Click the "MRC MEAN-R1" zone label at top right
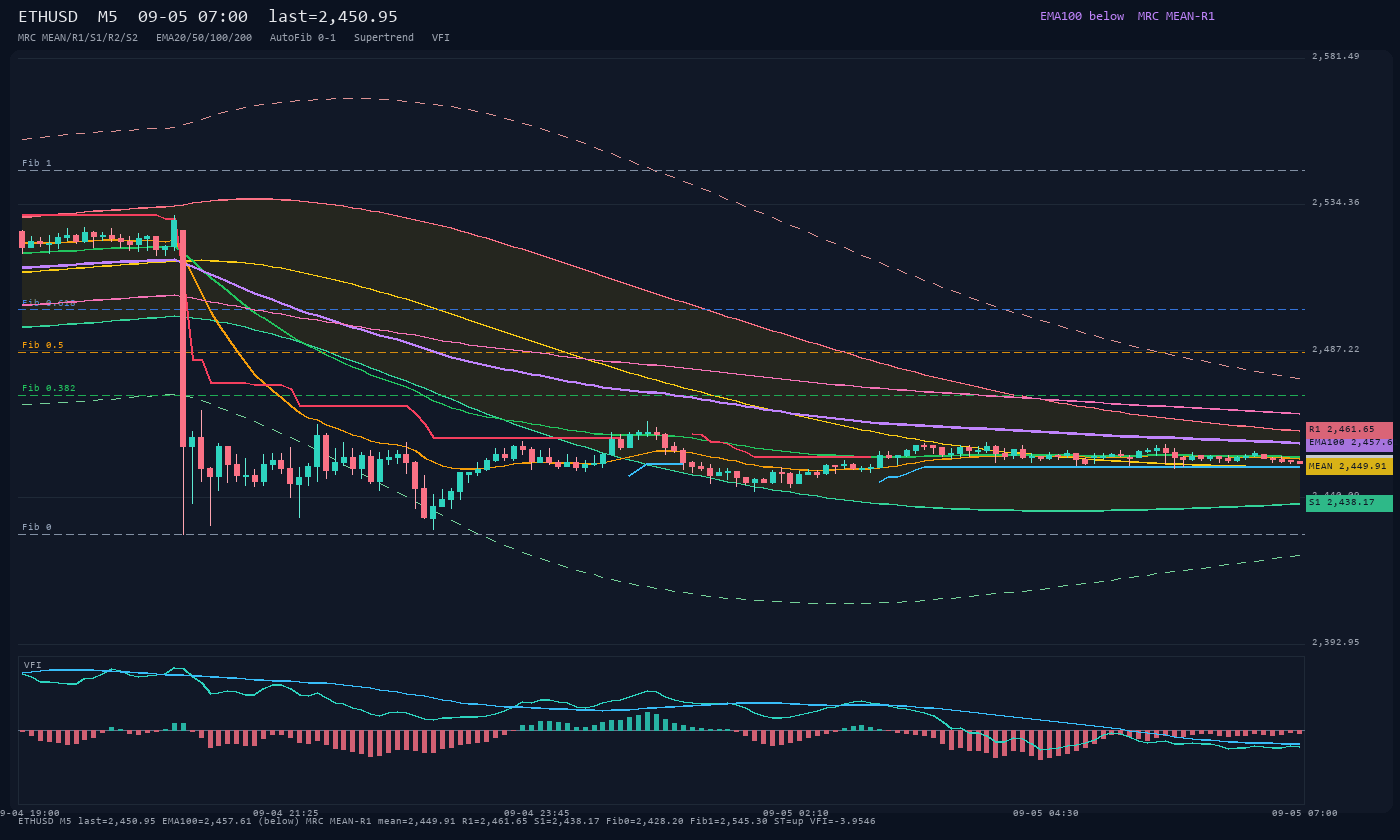The width and height of the screenshot is (1400, 840). (x=1176, y=16)
